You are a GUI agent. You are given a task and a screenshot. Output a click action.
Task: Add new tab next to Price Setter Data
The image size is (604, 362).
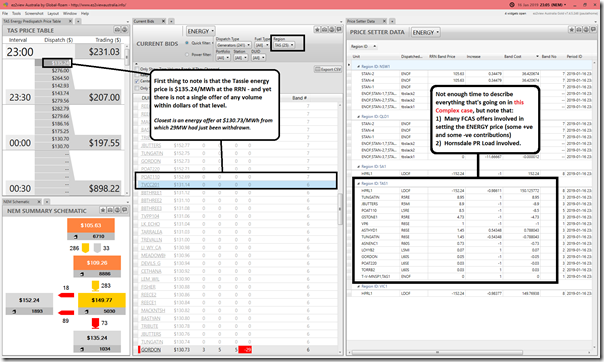[x=392, y=21]
